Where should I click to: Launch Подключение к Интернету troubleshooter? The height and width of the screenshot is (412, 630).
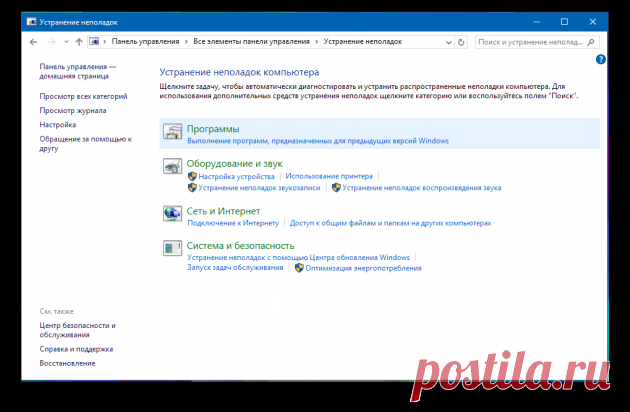233,223
